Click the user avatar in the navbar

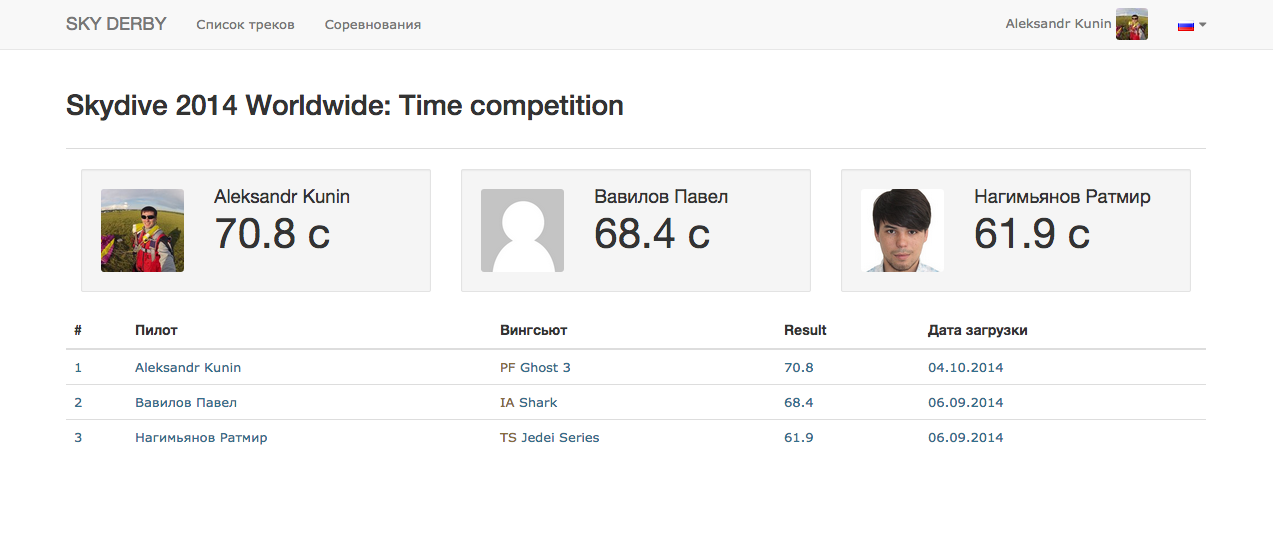[1131, 24]
